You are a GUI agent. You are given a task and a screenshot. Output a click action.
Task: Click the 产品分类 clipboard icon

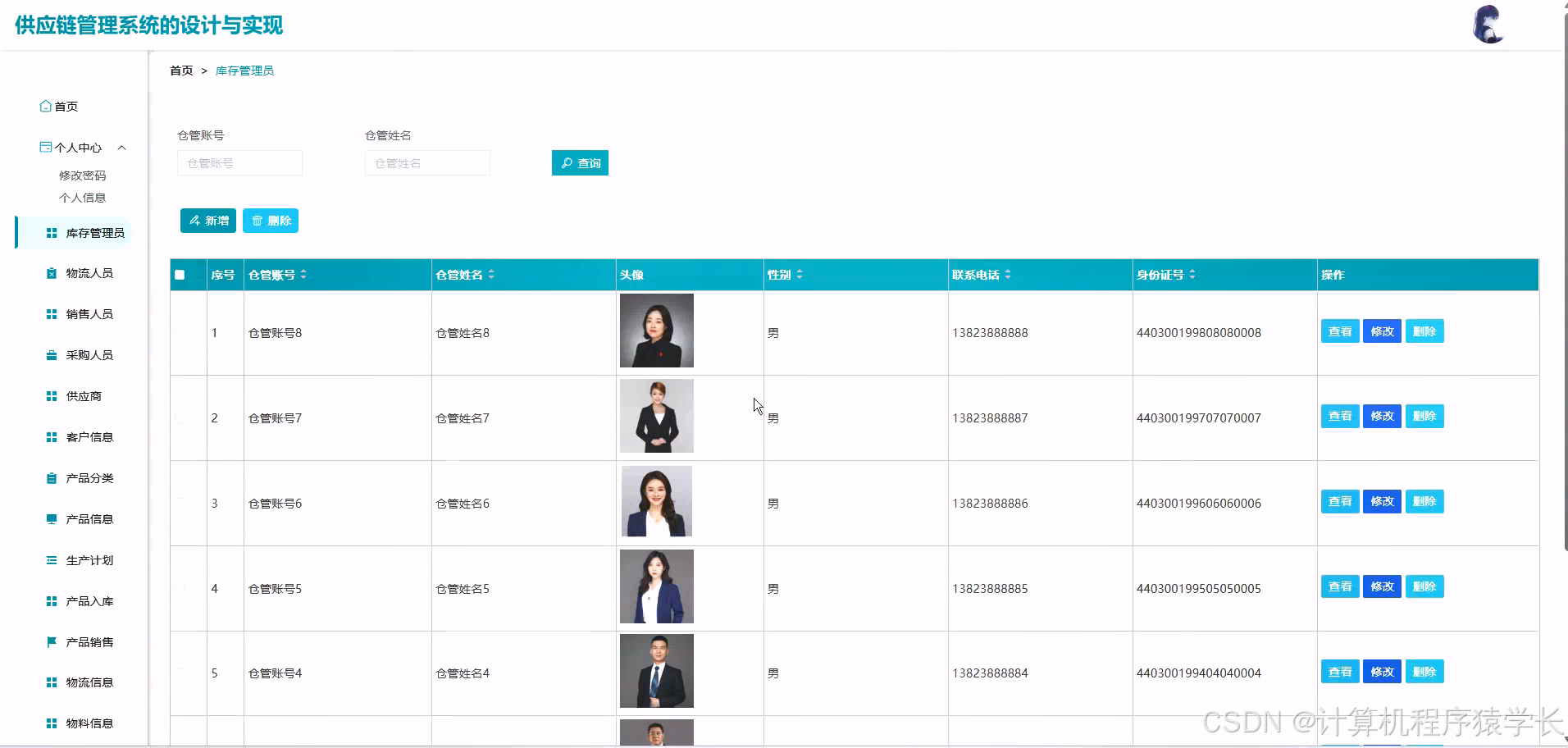point(52,478)
